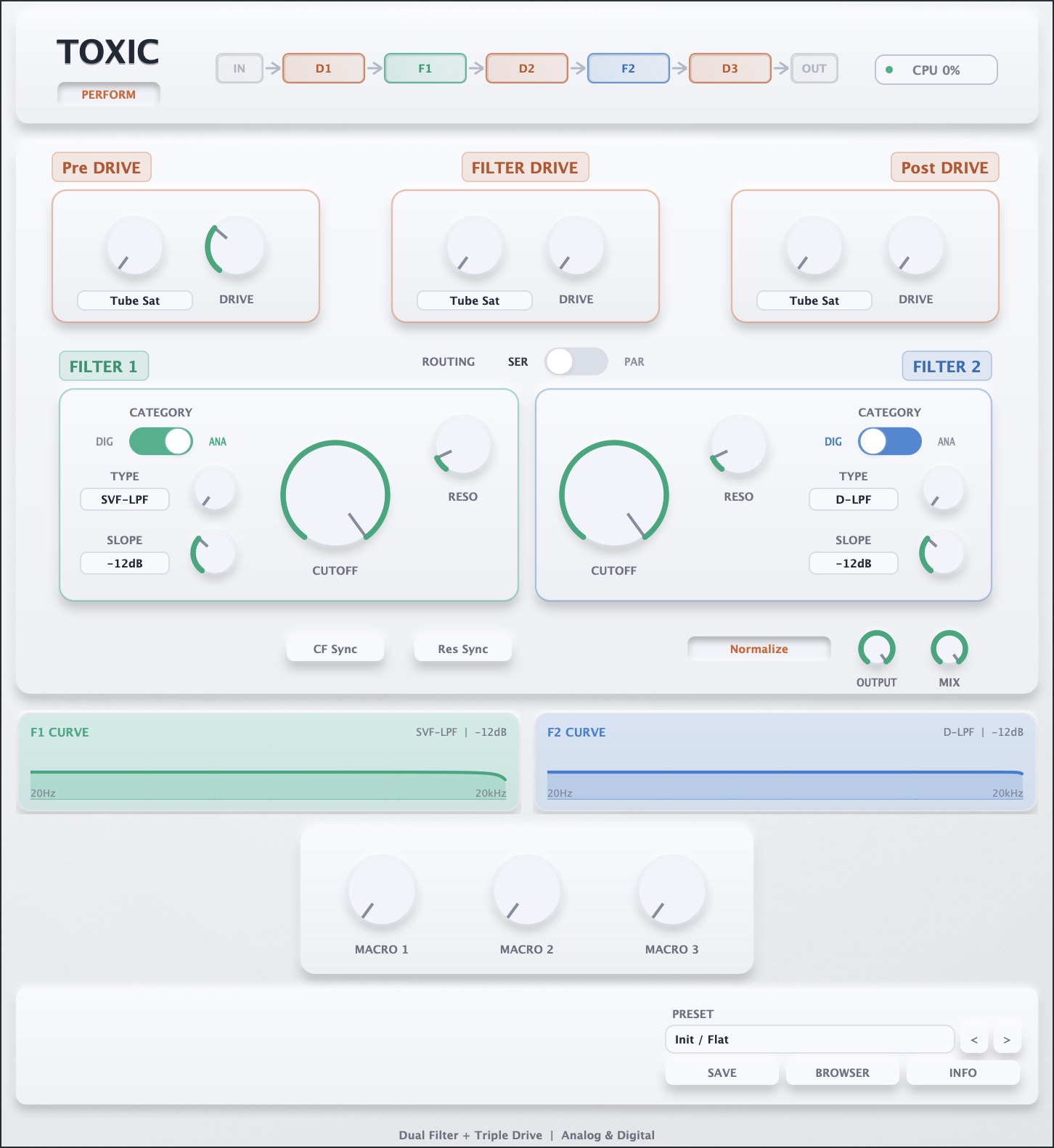Open Post Drive Tube Sat type selector
Screen dimensions: 1054x1148
[x=814, y=300]
